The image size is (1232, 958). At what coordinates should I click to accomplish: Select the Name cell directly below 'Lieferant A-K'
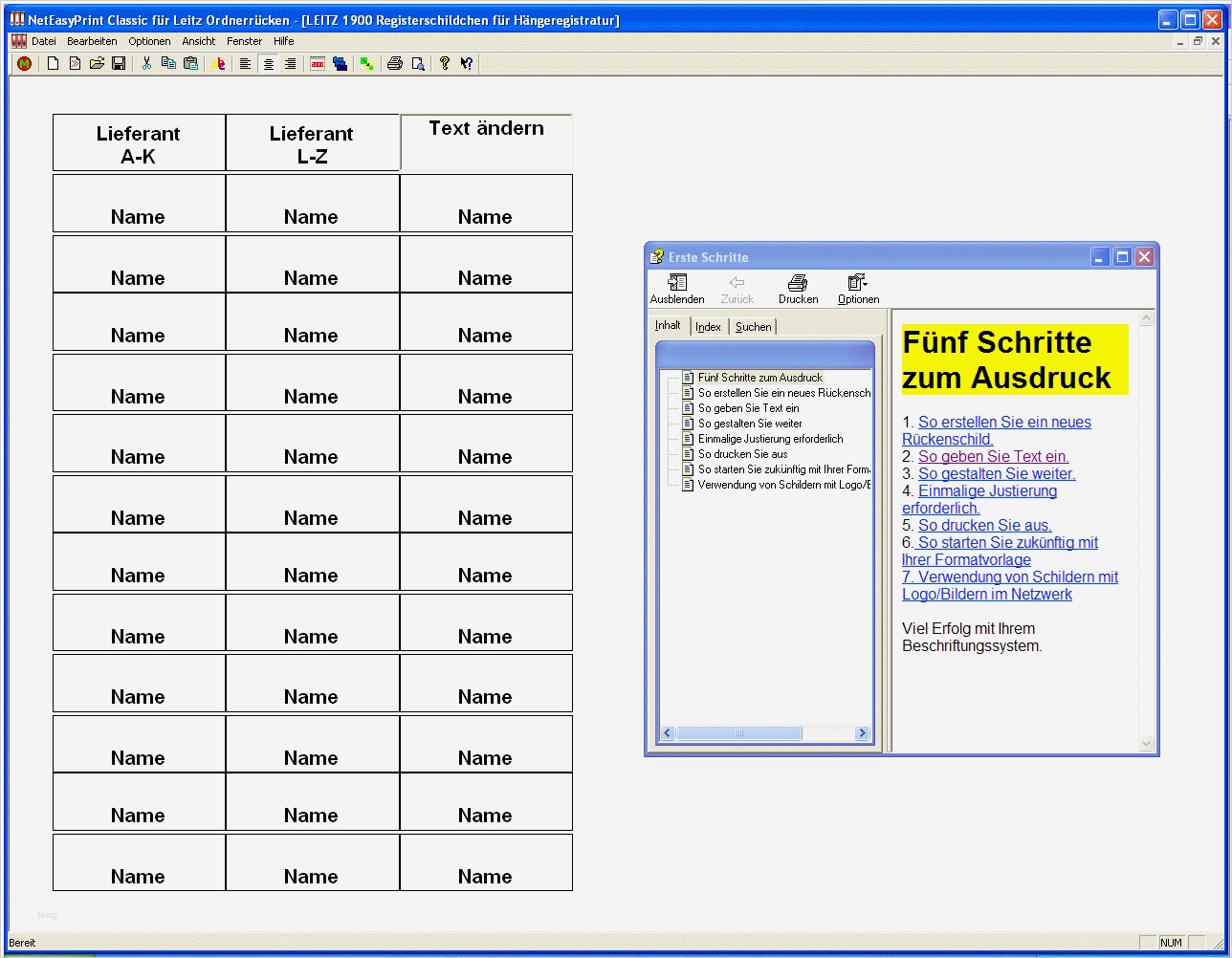coord(139,203)
